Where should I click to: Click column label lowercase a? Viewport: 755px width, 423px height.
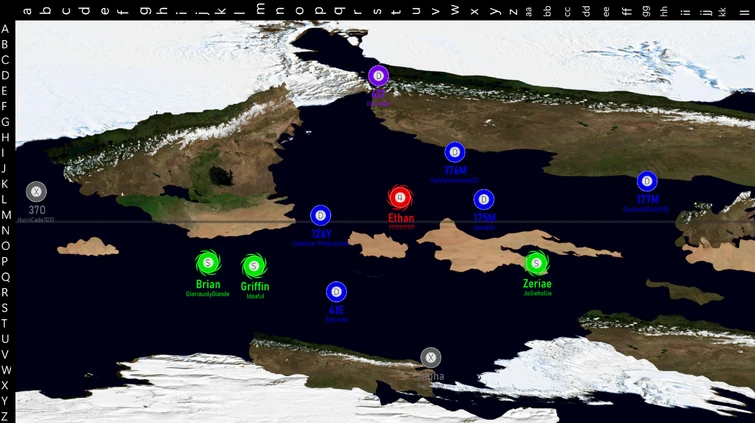(27, 10)
